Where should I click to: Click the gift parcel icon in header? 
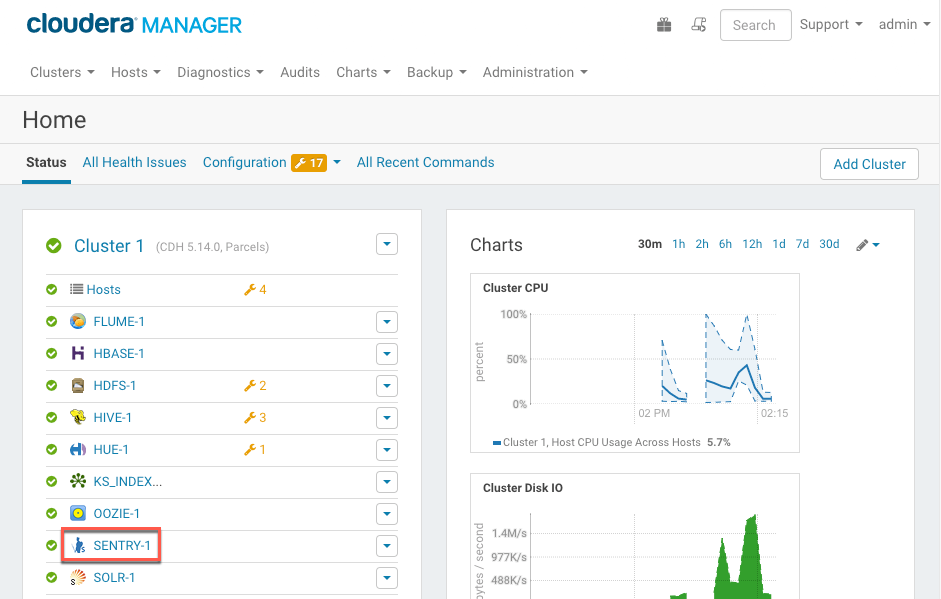pyautogui.click(x=664, y=25)
